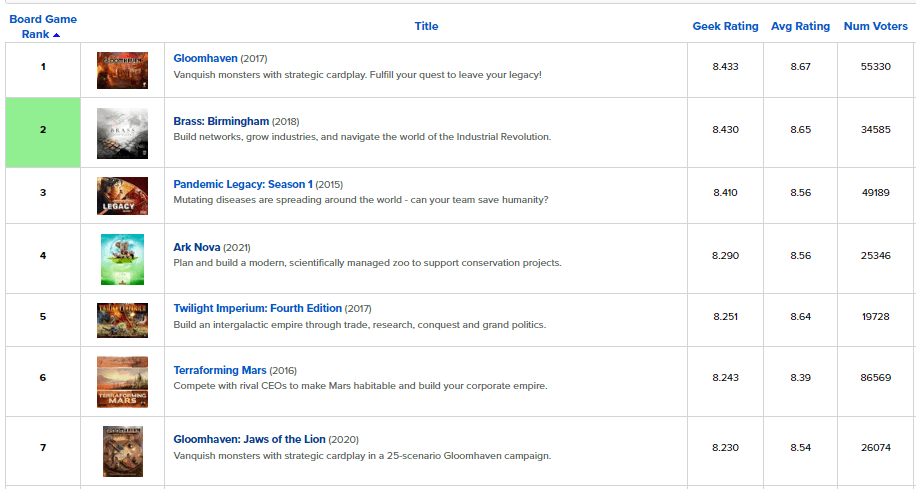Open the Gloomhaven title link
The image size is (916, 489).
[206, 58]
